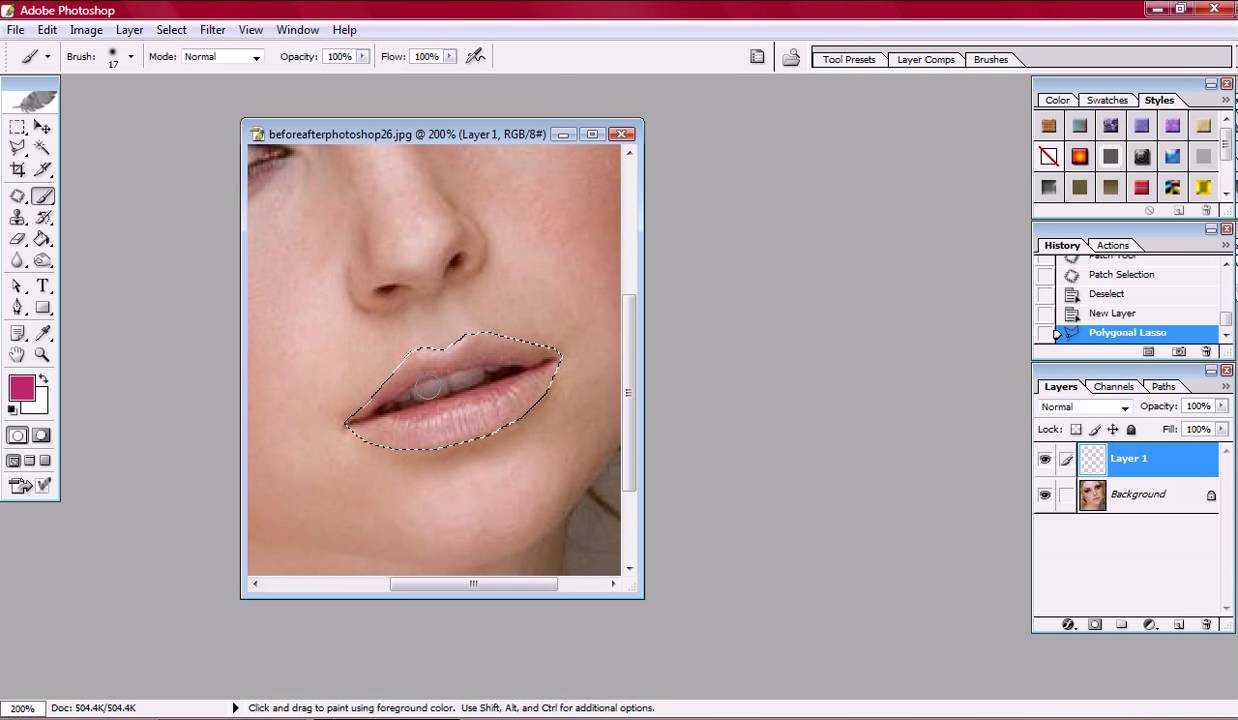Add a layer style in Layers panel
Viewport: 1238px width, 720px height.
click(x=1068, y=625)
